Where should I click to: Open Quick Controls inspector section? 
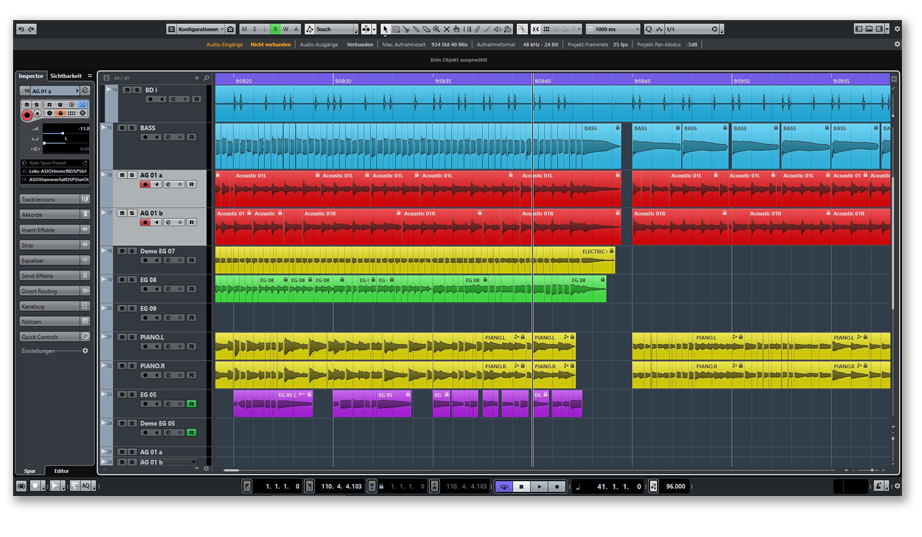(54, 337)
